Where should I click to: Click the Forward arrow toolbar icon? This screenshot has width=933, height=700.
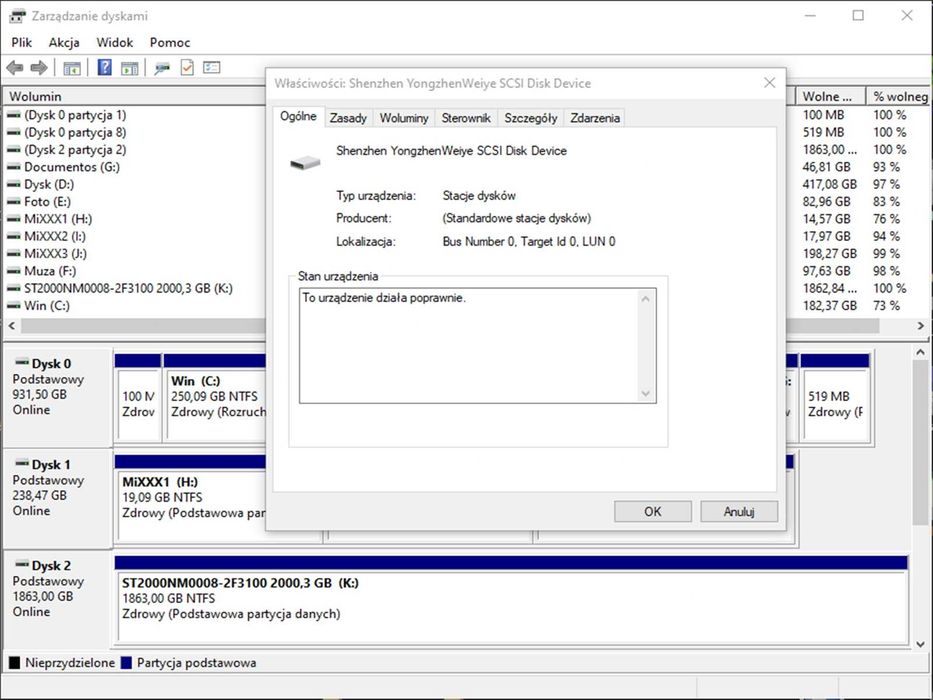pos(39,68)
